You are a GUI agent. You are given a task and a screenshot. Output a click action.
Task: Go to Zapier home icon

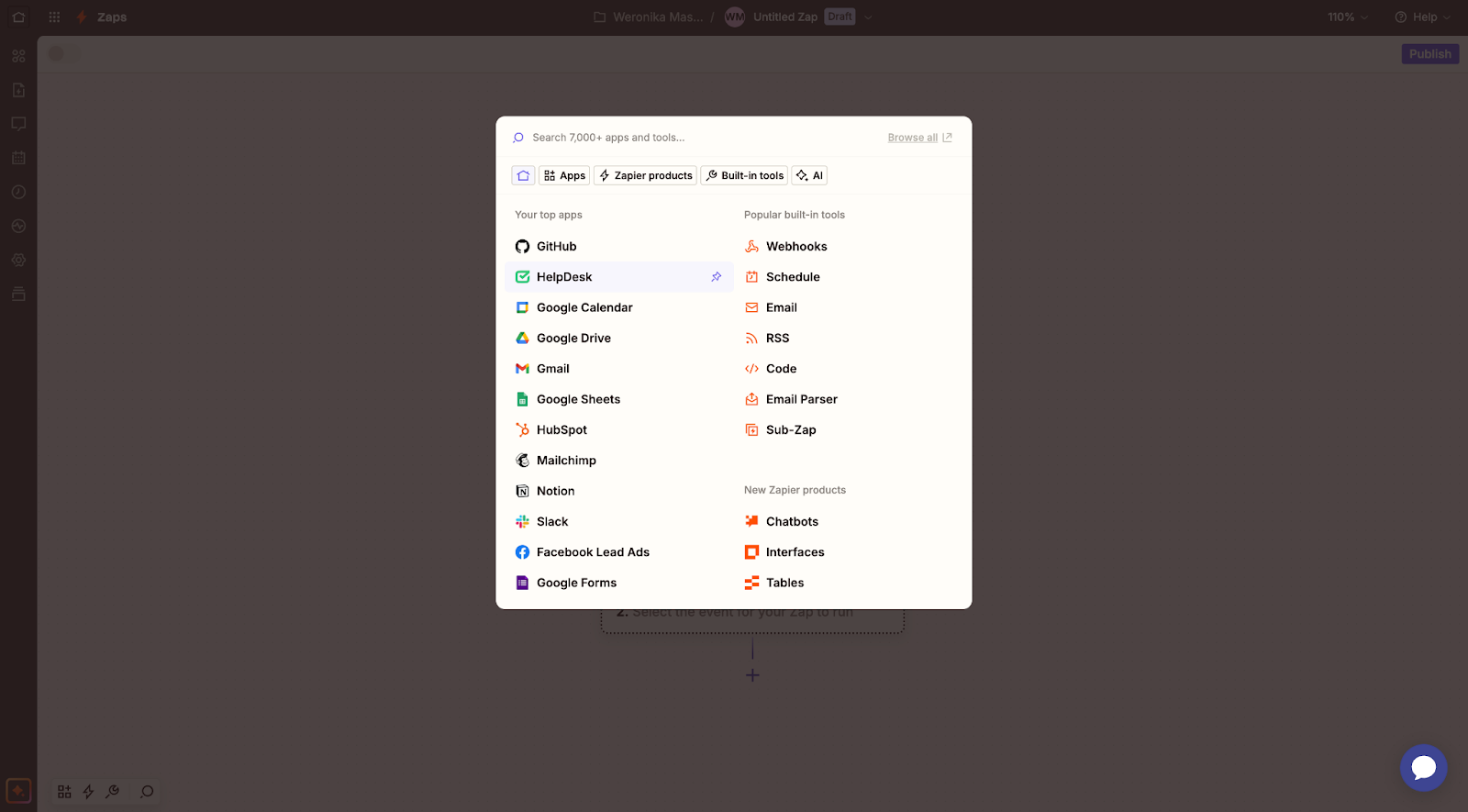click(18, 17)
